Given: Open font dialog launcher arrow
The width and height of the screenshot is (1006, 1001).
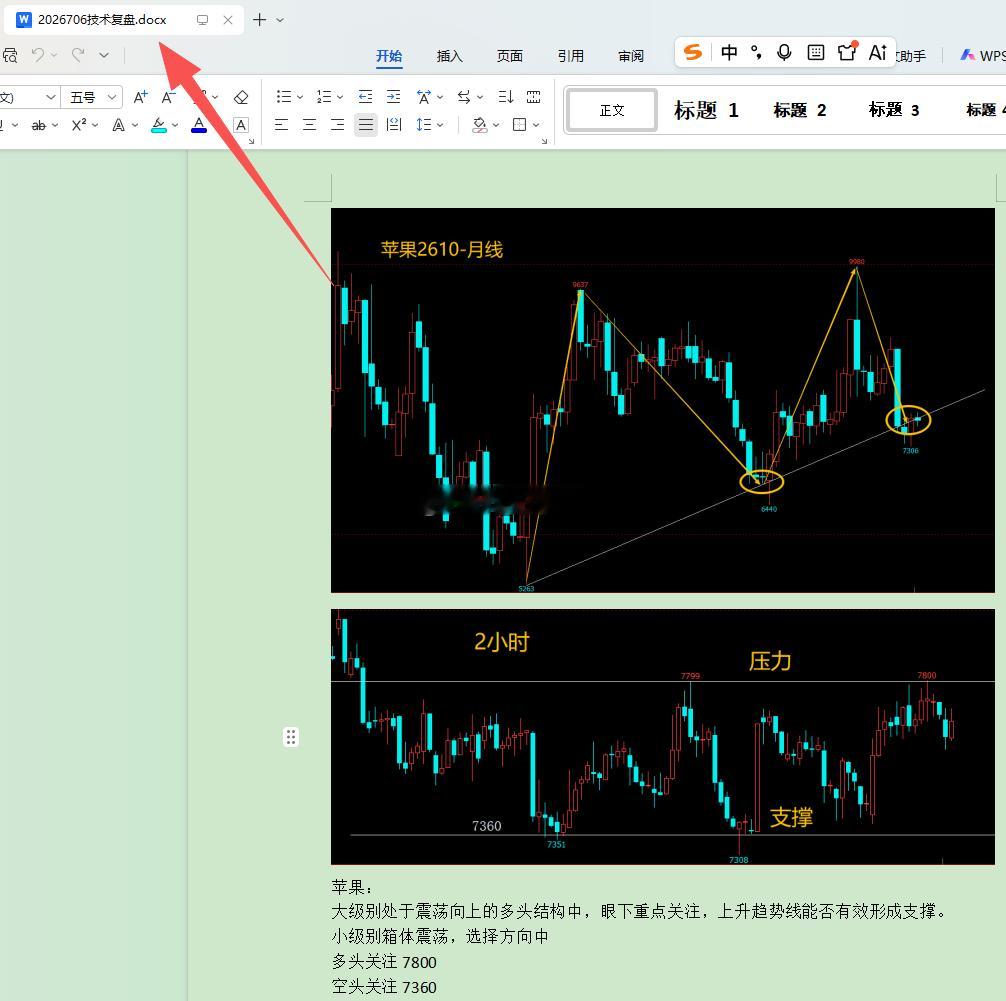Looking at the screenshot, I should [252, 141].
